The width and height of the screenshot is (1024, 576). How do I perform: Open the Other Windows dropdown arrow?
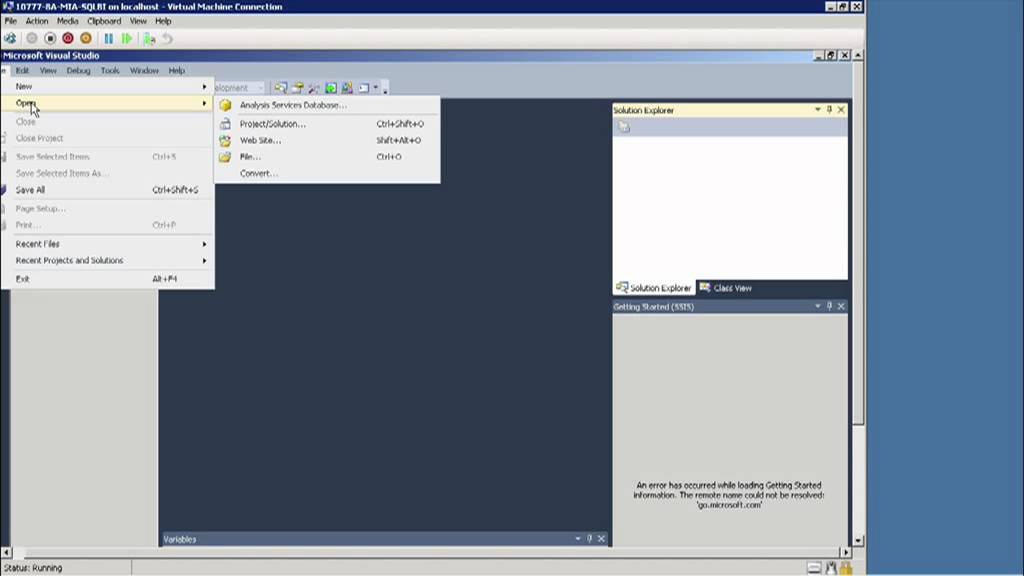tap(376, 88)
